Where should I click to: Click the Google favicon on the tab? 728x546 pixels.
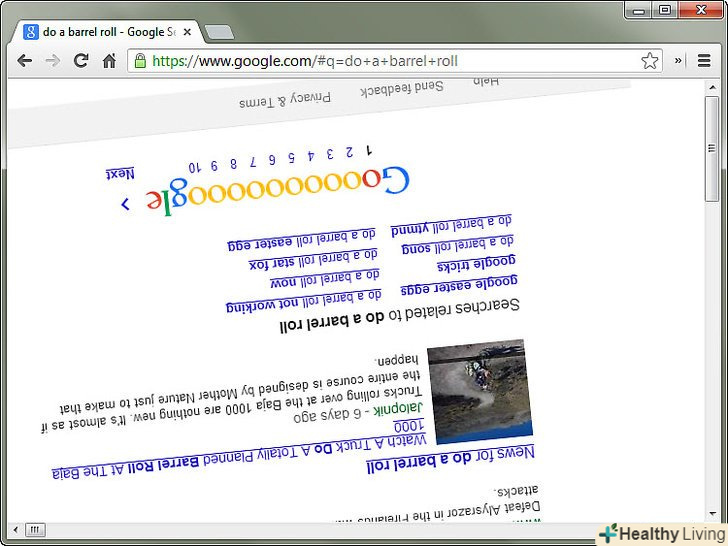31,32
